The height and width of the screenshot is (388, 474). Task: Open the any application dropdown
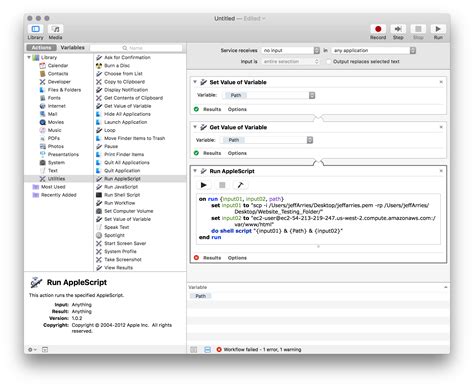coord(374,50)
